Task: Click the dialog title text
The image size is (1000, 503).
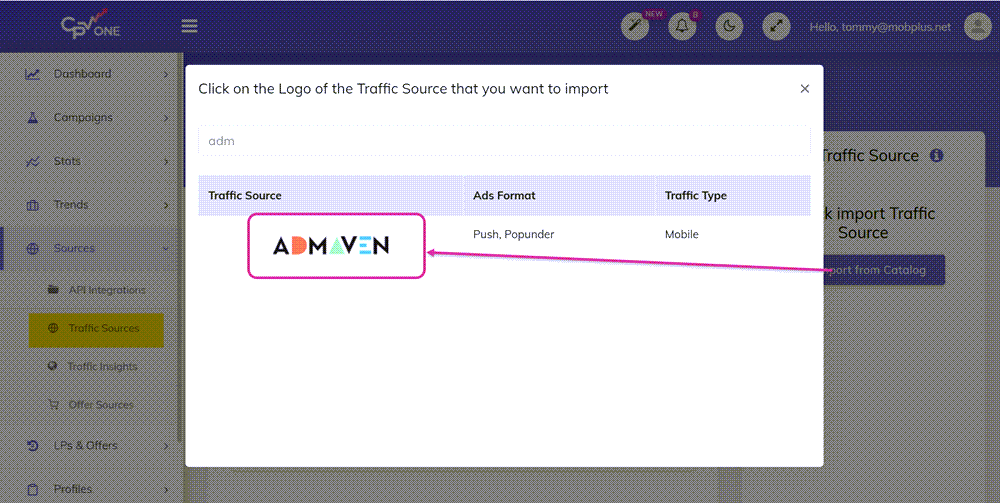Action: tap(403, 89)
